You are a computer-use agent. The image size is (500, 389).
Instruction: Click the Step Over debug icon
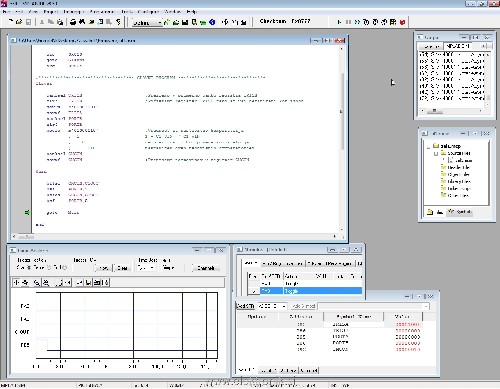[375, 22]
